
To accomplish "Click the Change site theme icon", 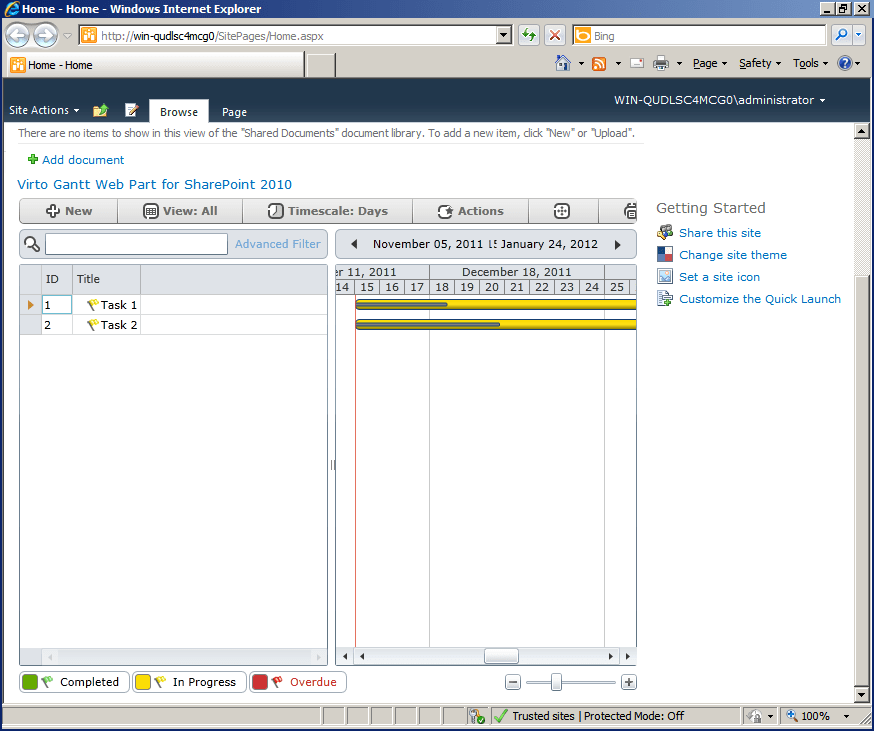I will coord(665,254).
